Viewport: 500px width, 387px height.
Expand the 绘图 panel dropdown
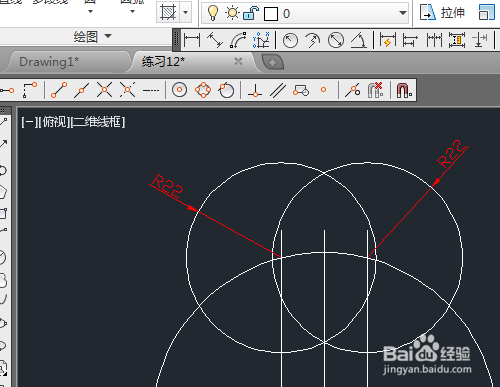[108, 35]
